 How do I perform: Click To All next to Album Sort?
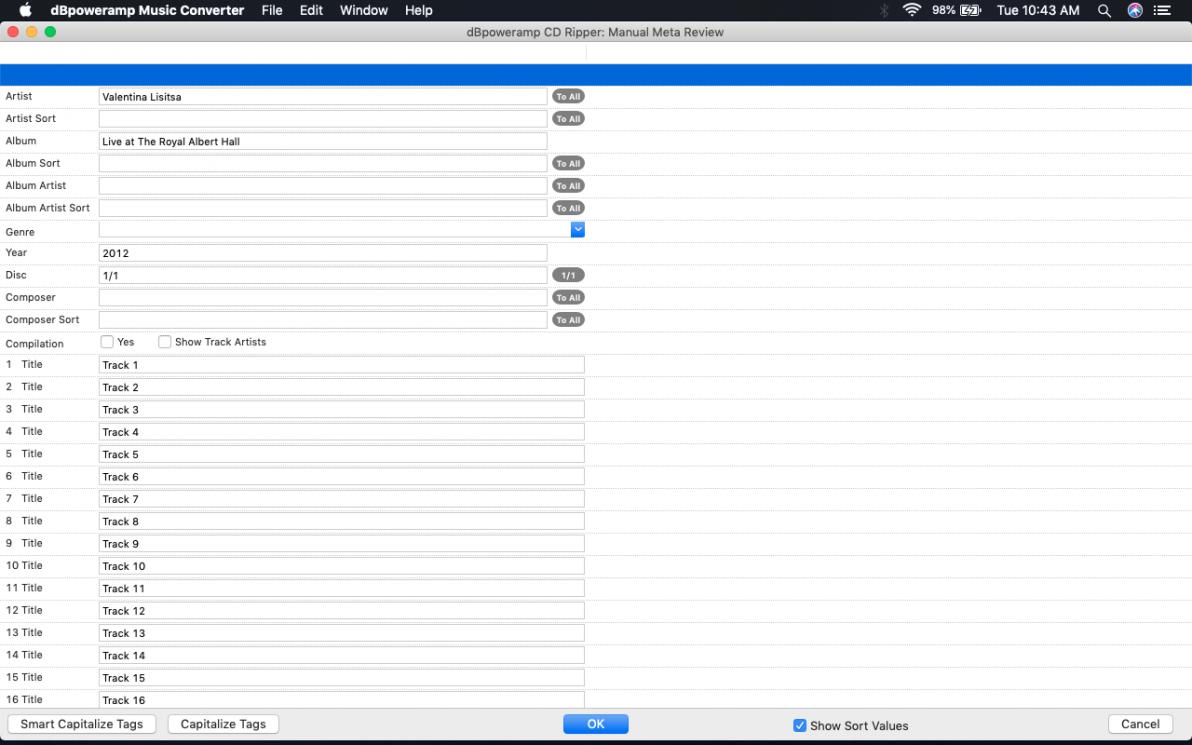click(x=568, y=163)
